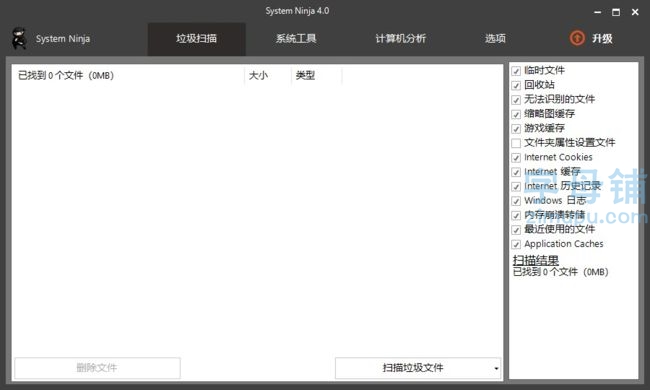Go to the 选项 tab
The image size is (650, 390).
click(x=495, y=39)
